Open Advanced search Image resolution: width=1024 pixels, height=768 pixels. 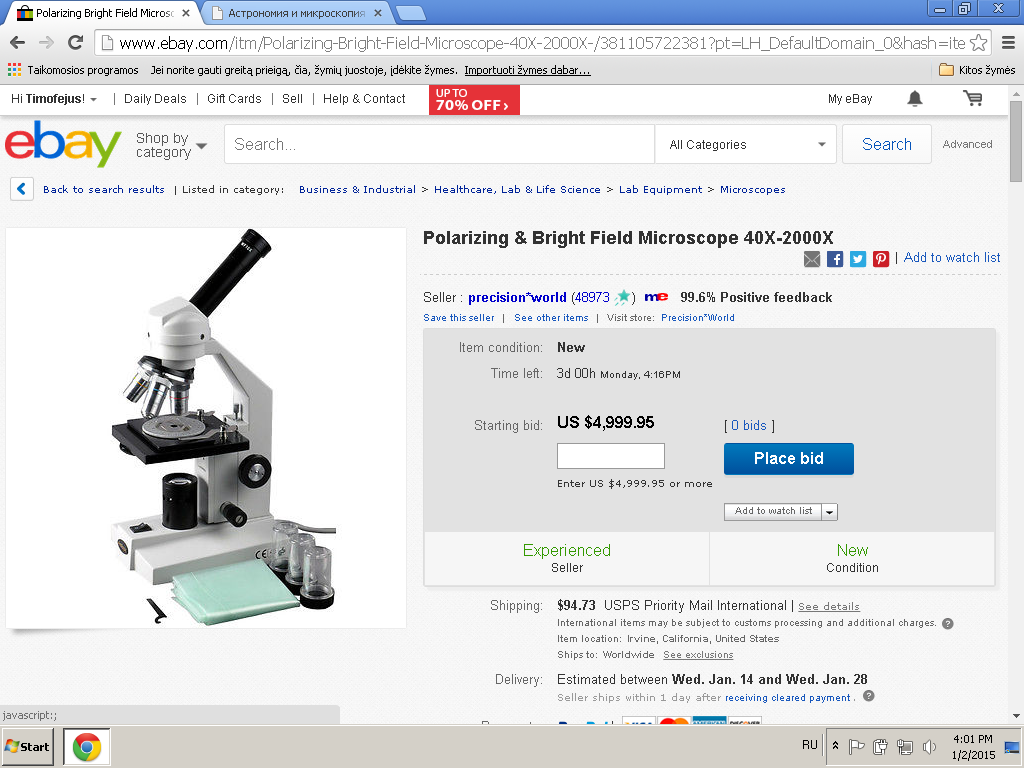click(967, 144)
